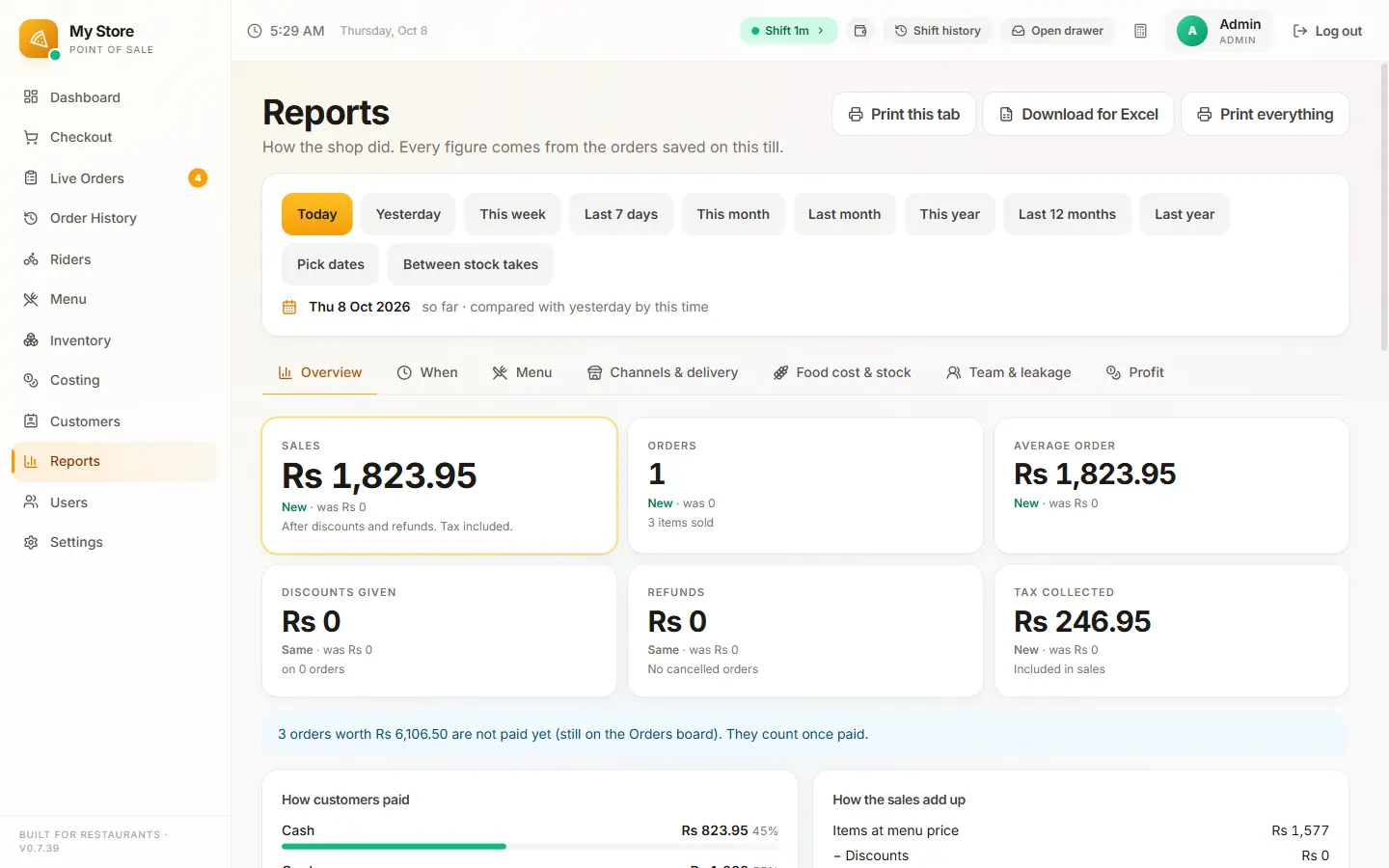Click the calendar icon next to date

(289, 307)
